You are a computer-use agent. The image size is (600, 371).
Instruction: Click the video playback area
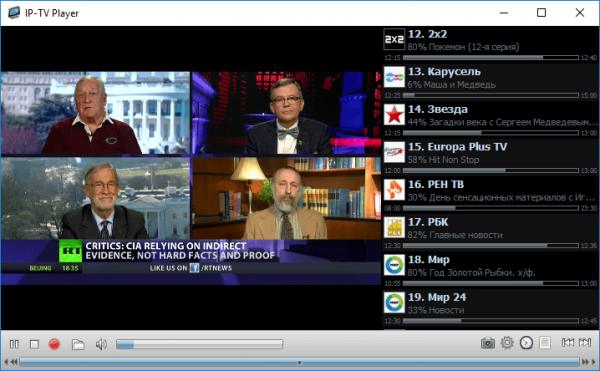(x=191, y=178)
